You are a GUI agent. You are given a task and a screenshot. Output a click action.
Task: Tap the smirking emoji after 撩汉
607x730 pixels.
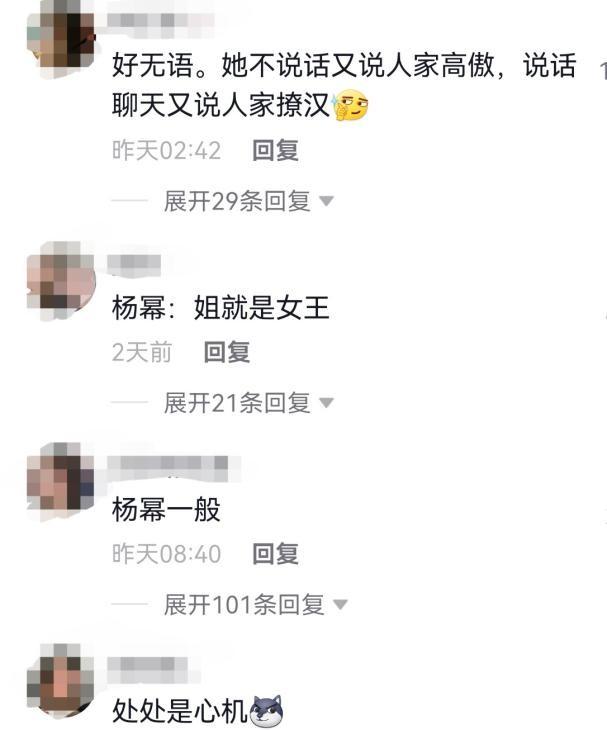tap(350, 105)
